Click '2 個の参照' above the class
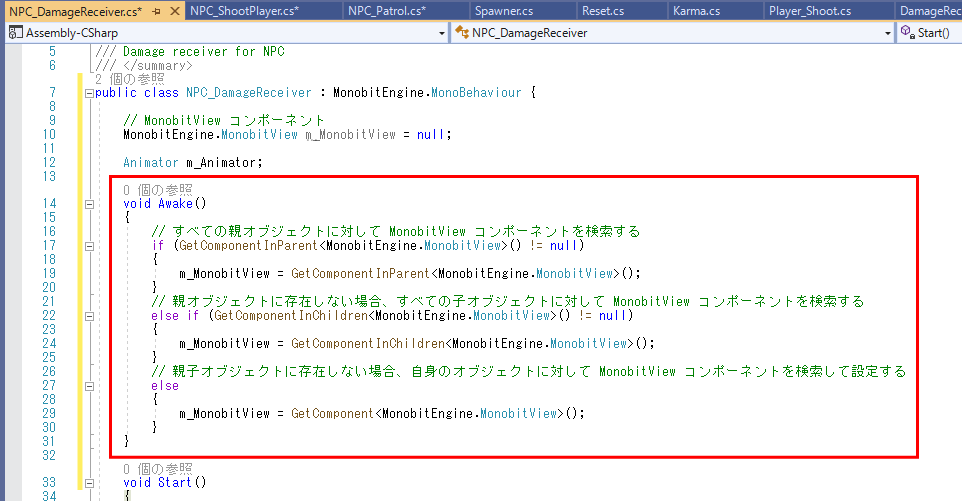This screenshot has height=501, width=962. point(129,79)
